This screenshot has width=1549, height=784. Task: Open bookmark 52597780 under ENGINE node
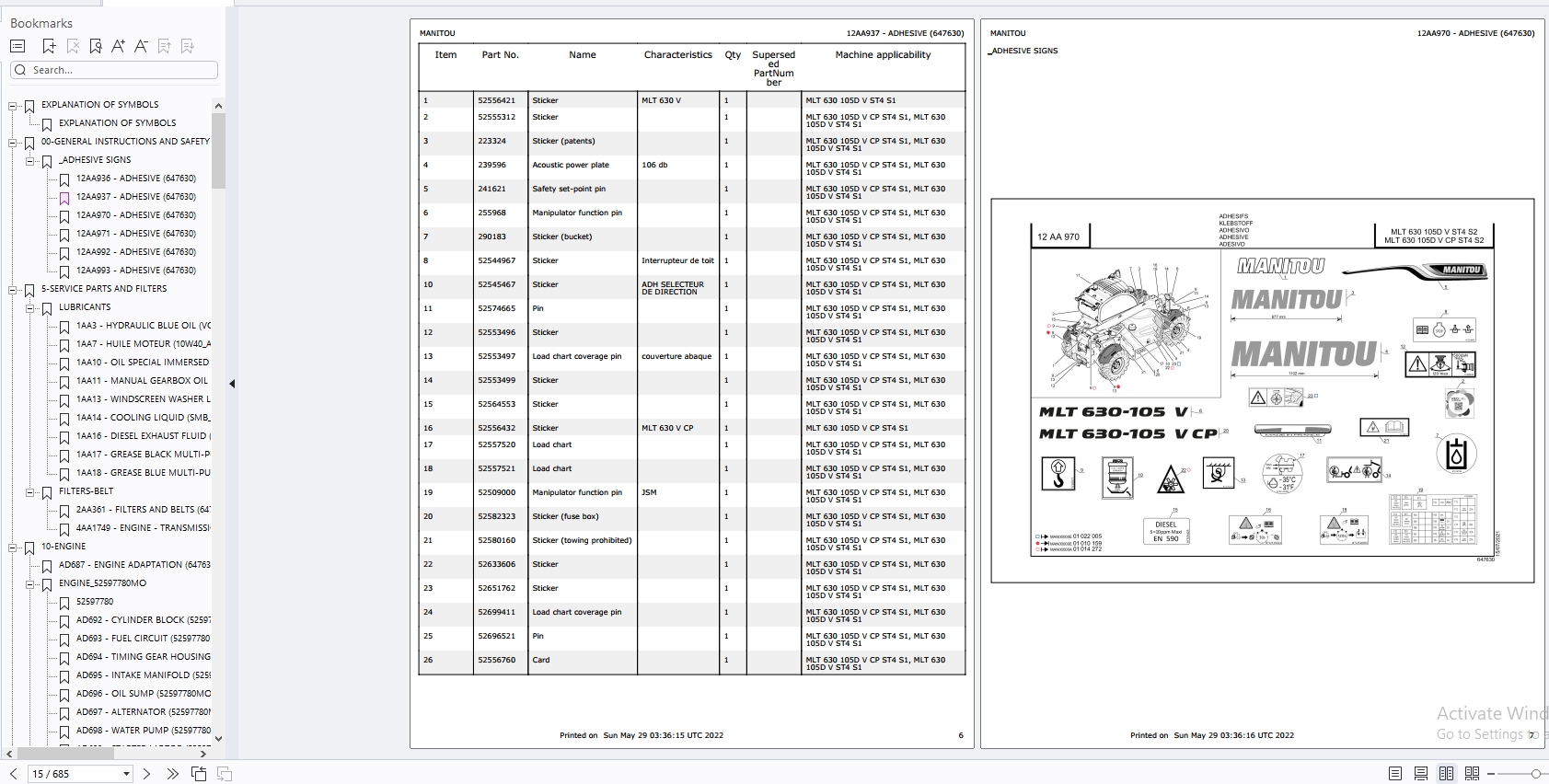pyautogui.click(x=95, y=602)
